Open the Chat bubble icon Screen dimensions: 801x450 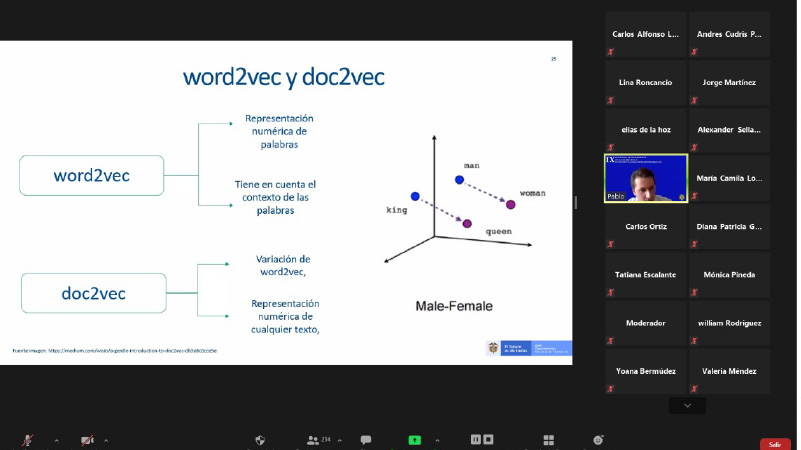point(366,440)
